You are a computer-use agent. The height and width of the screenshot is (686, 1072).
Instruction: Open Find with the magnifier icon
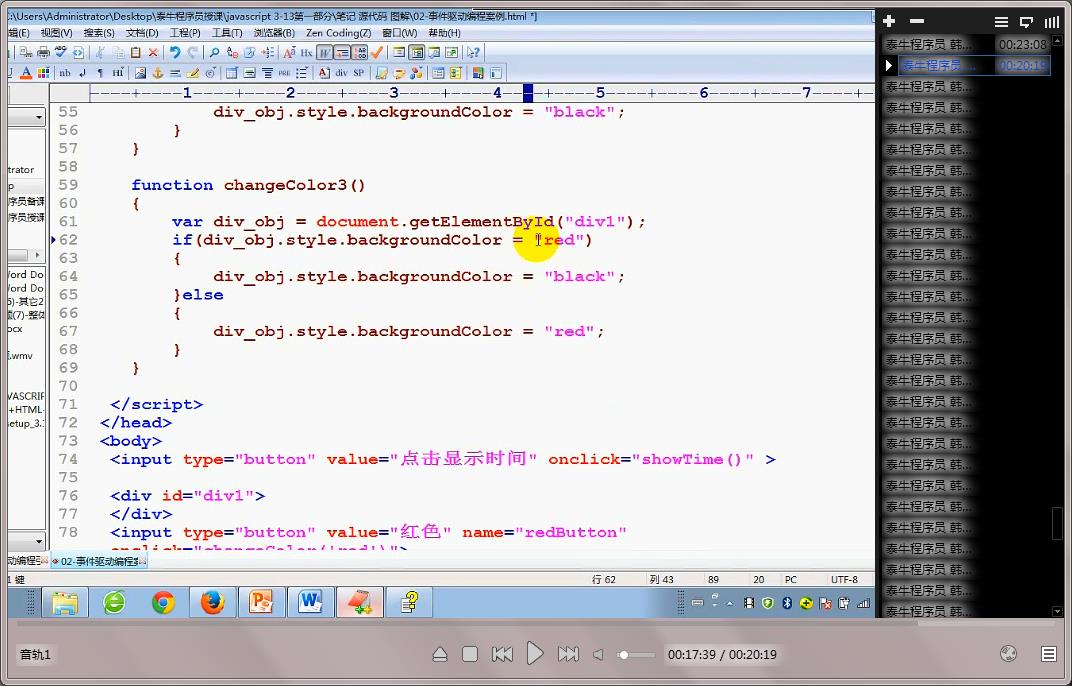coord(215,52)
